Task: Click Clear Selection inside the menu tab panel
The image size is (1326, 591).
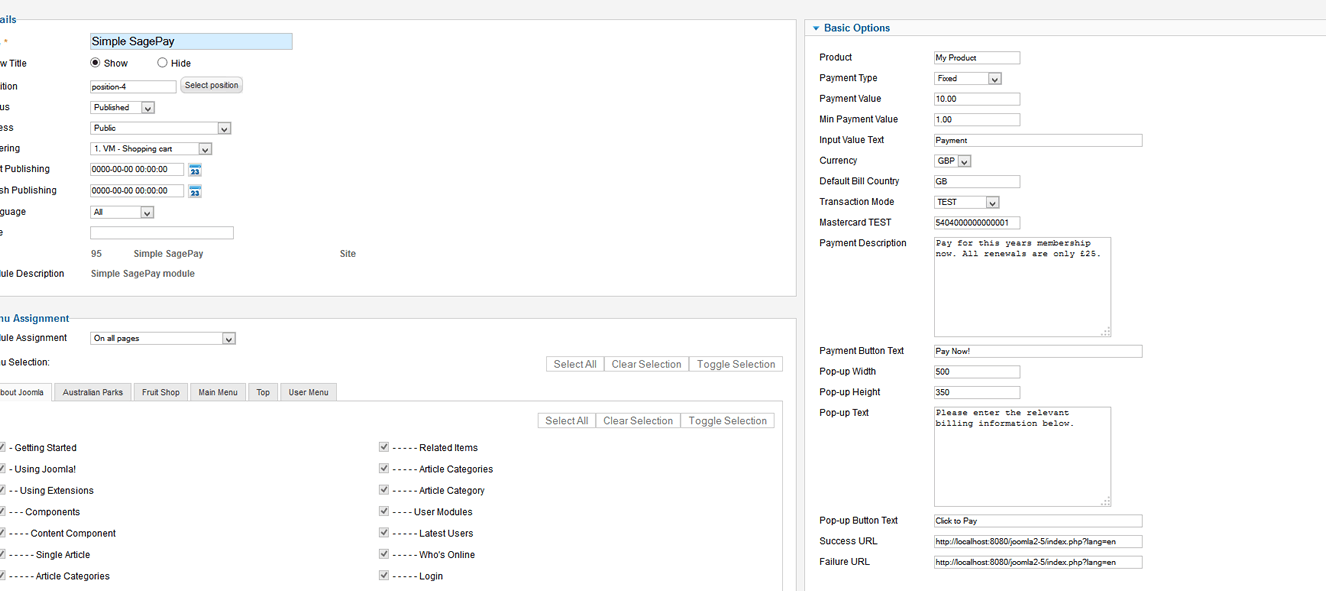Action: pos(638,421)
